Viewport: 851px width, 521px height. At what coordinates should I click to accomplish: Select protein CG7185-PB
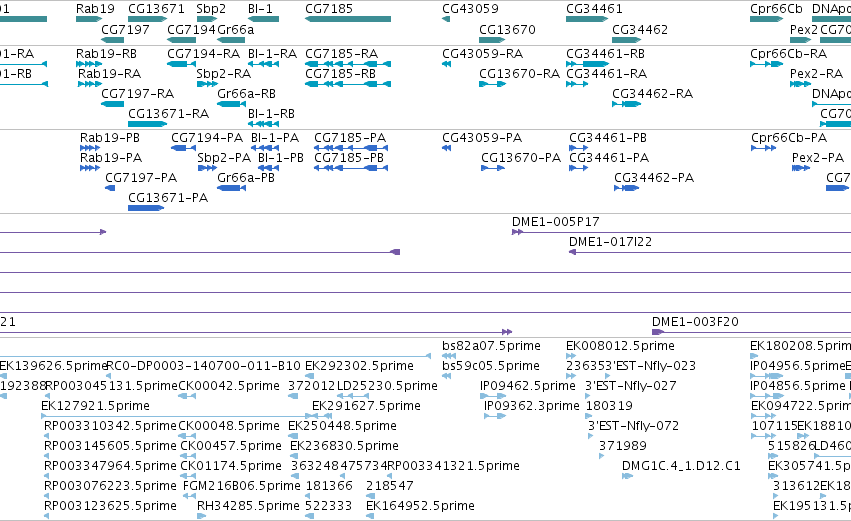351,168
